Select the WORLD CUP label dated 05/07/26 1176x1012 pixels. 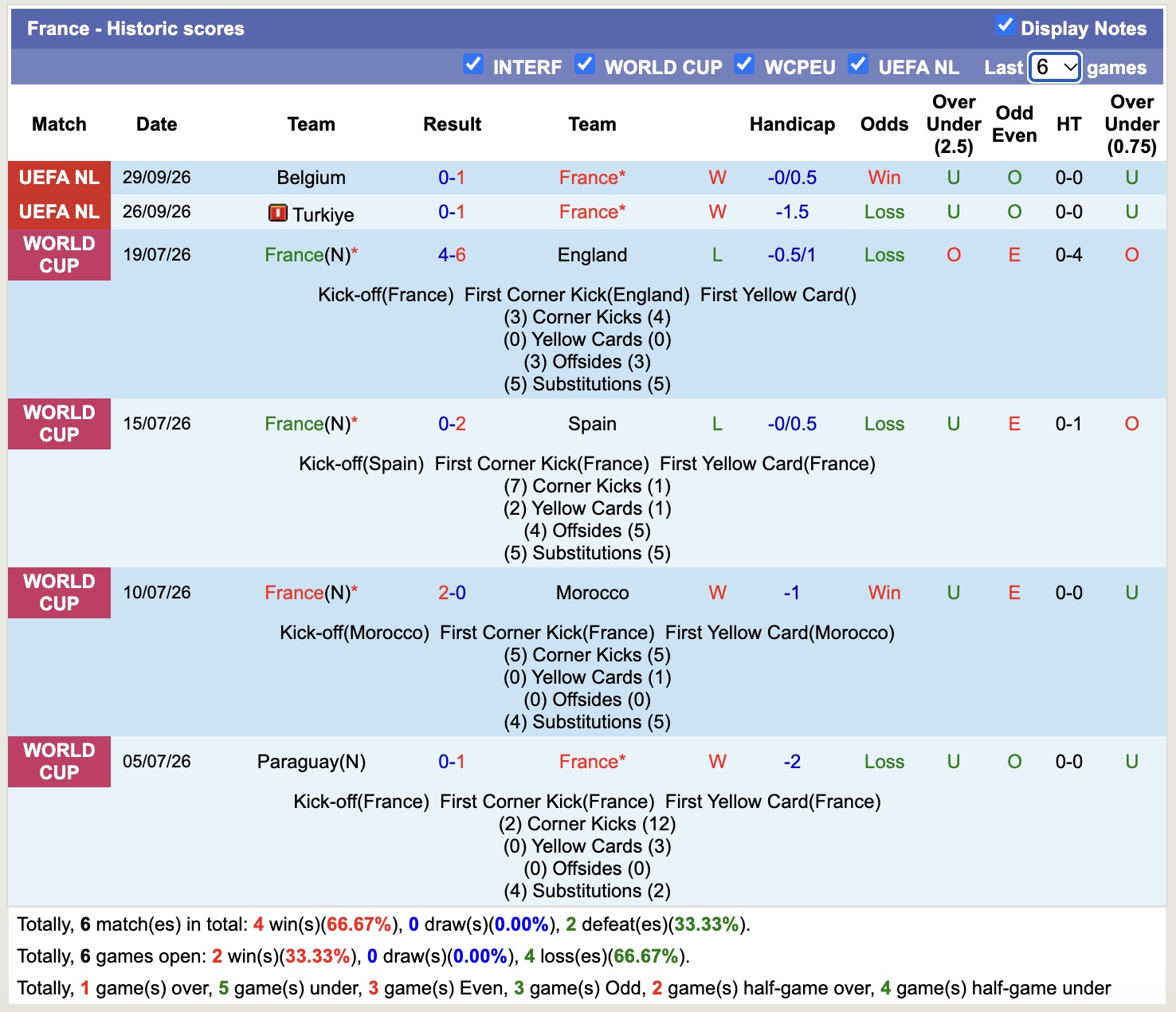[x=59, y=762]
